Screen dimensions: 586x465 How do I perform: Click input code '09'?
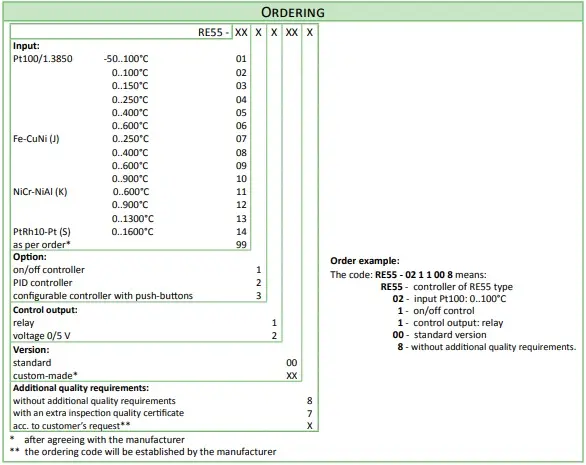(241, 166)
